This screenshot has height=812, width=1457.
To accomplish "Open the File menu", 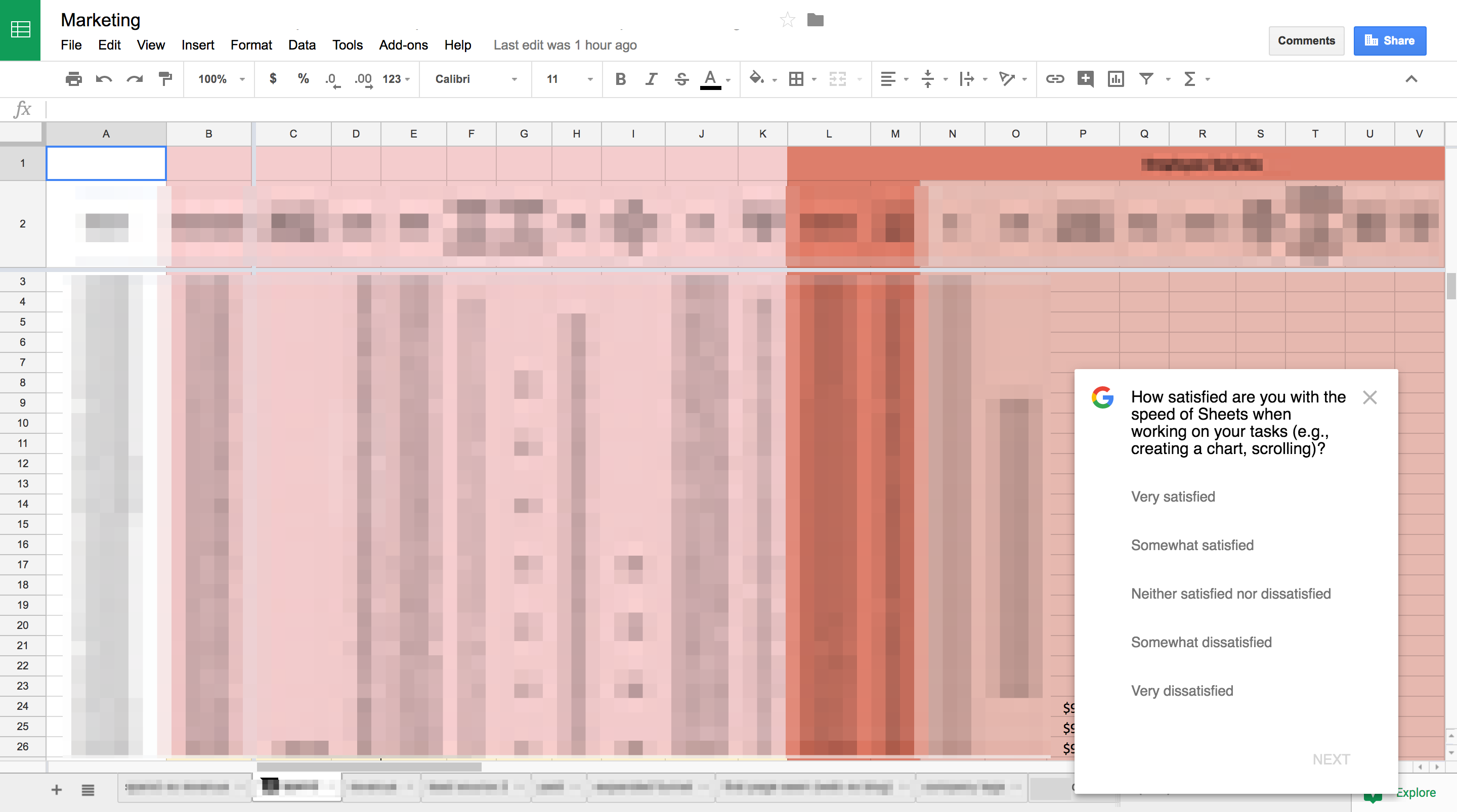I will [71, 45].
